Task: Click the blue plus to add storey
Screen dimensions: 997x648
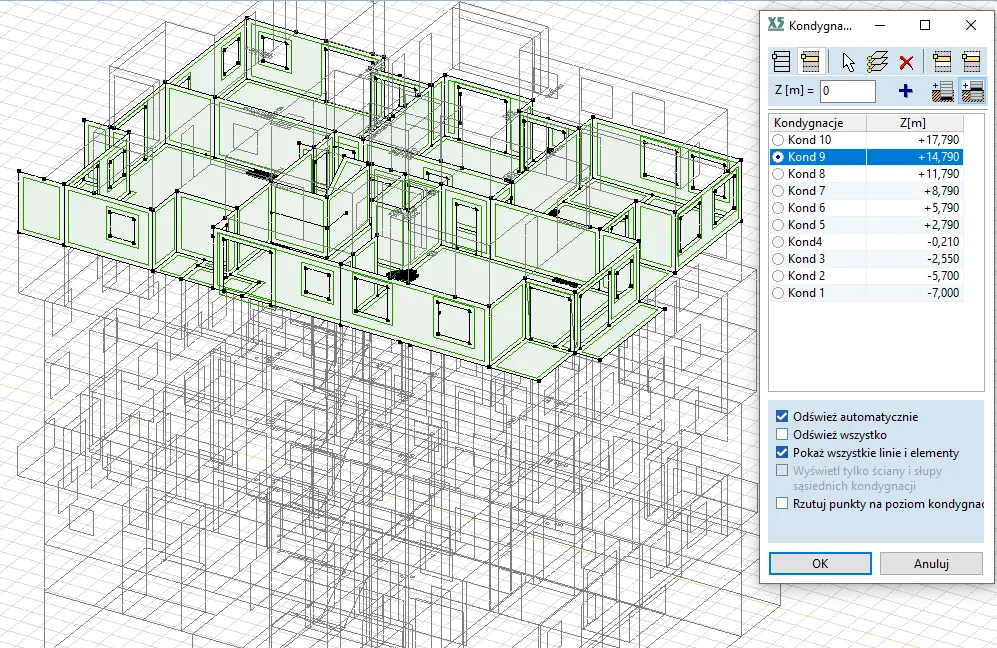Action: (x=906, y=91)
